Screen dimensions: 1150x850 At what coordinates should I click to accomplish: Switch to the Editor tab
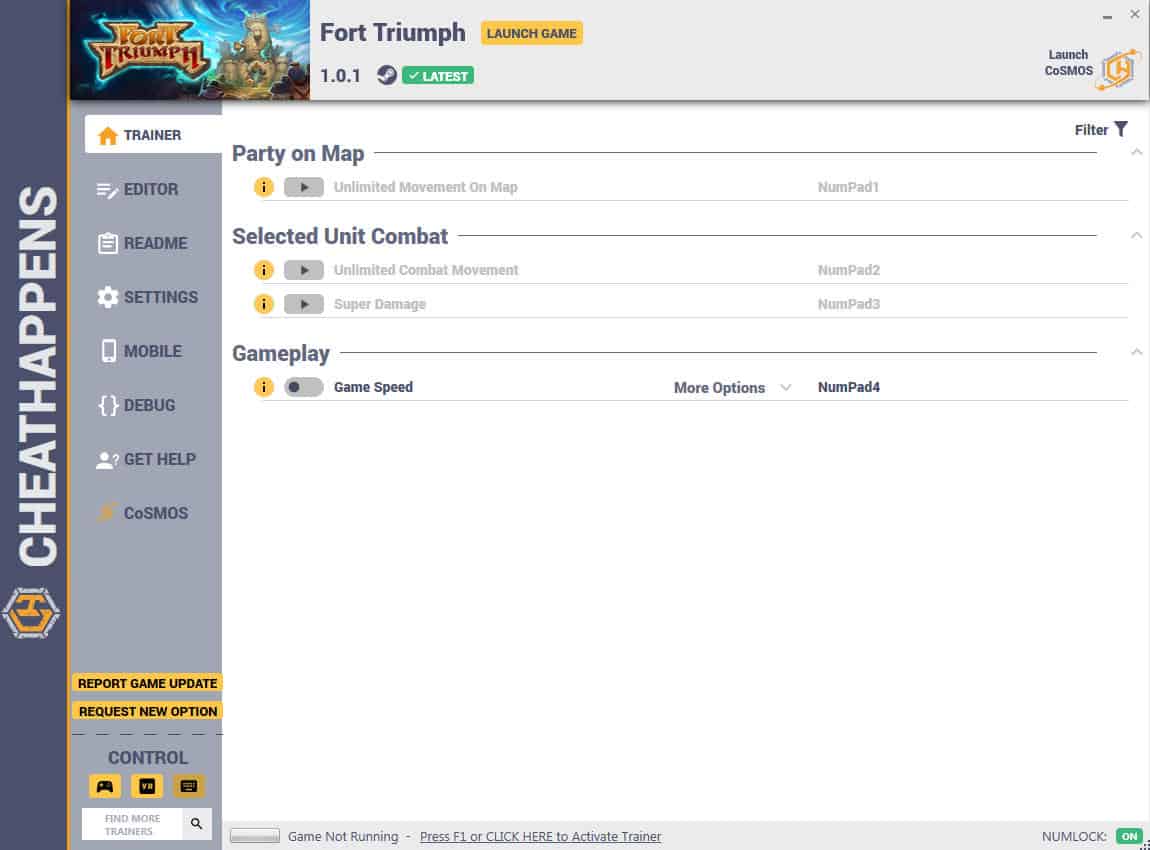[x=138, y=189]
